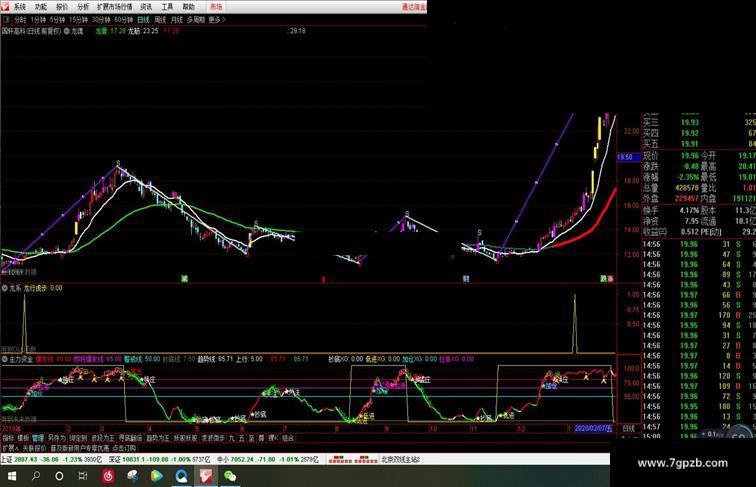Viewport: 756px width, 487px height.
Task: Open the 工具 menu
Action: pyautogui.click(x=167, y=7)
